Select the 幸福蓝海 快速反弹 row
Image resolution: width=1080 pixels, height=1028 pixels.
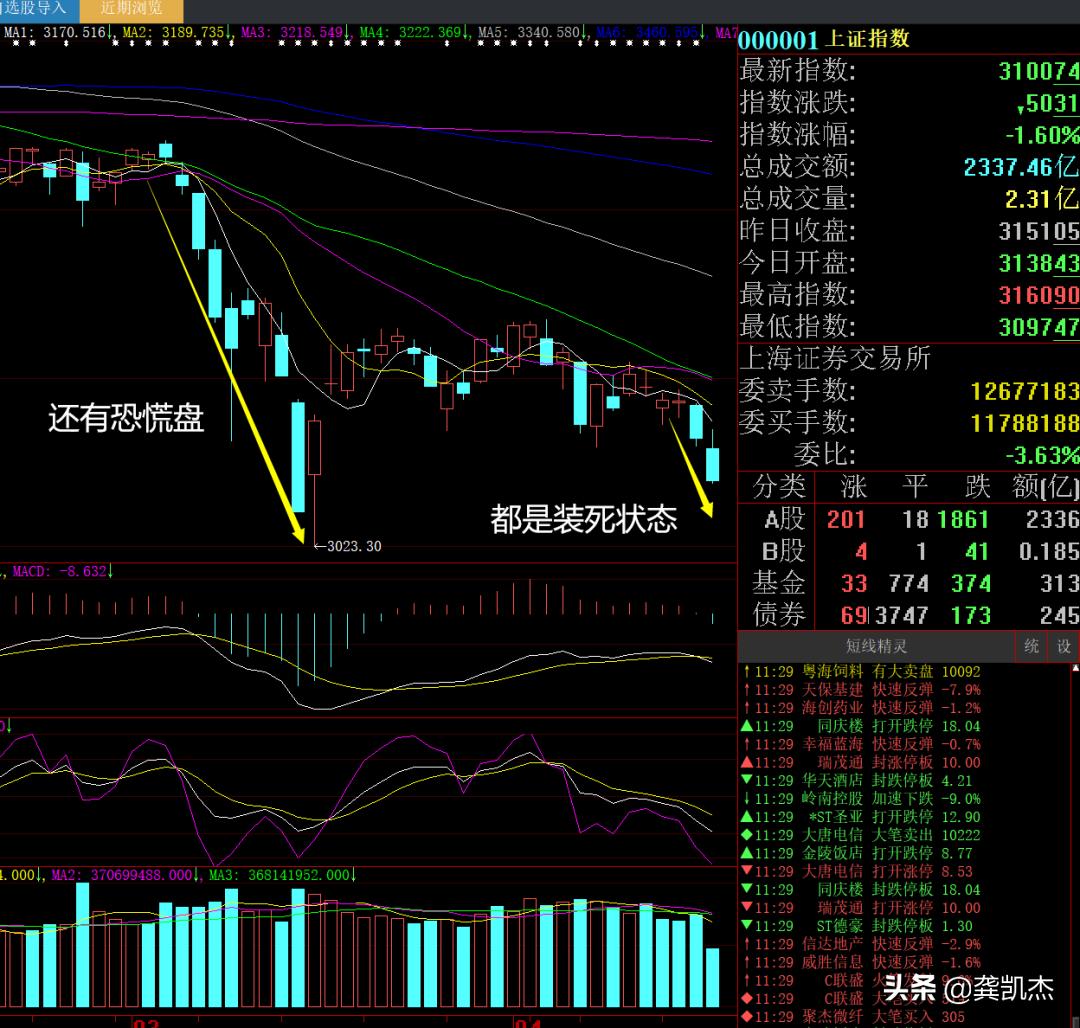tap(860, 744)
